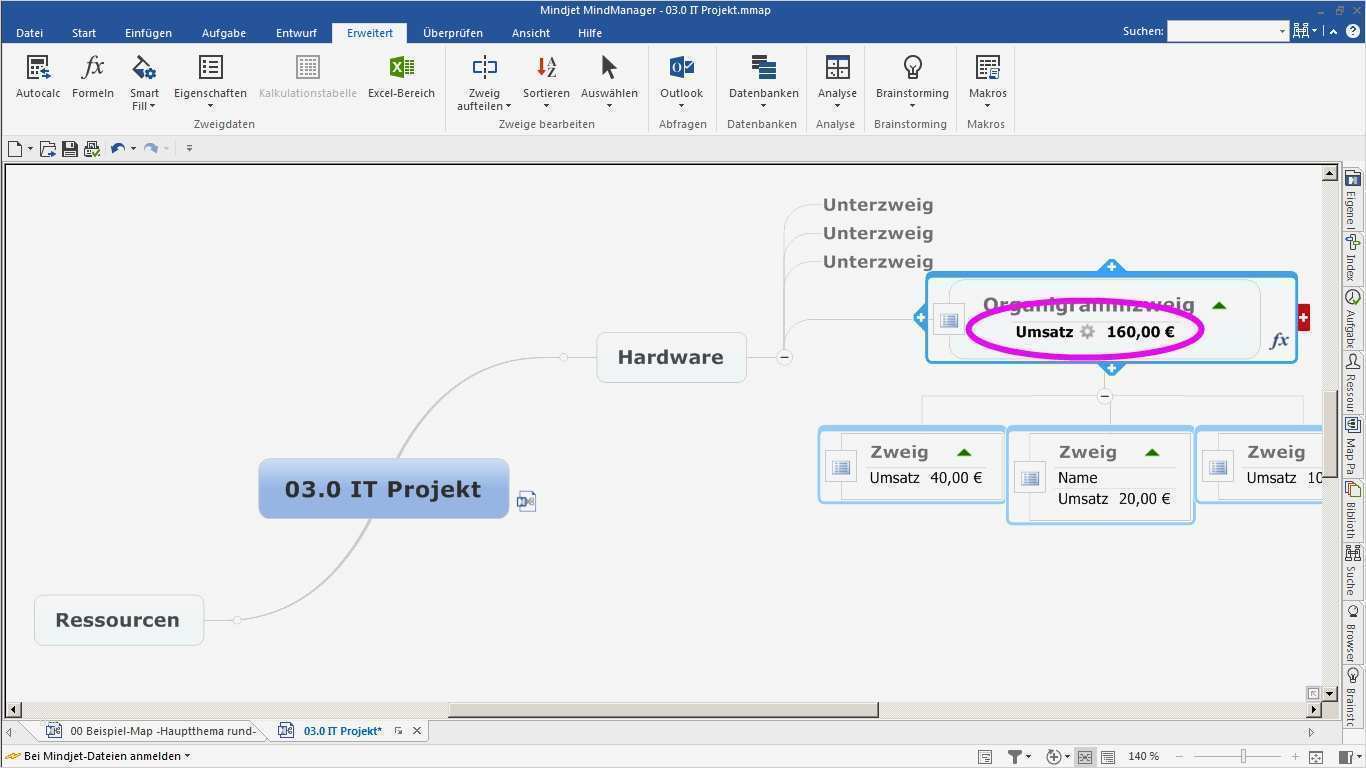
Task: Open a file using the folder icon
Action: click(47, 149)
